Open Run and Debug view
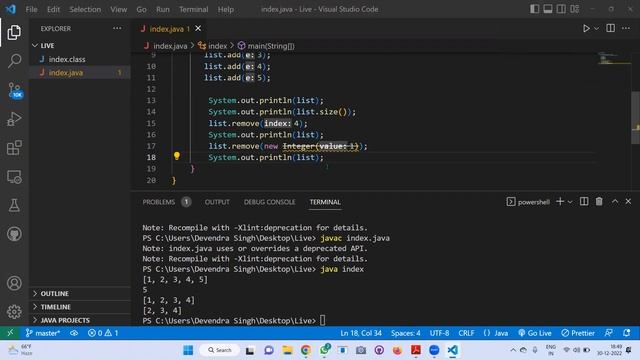 pos(14,119)
